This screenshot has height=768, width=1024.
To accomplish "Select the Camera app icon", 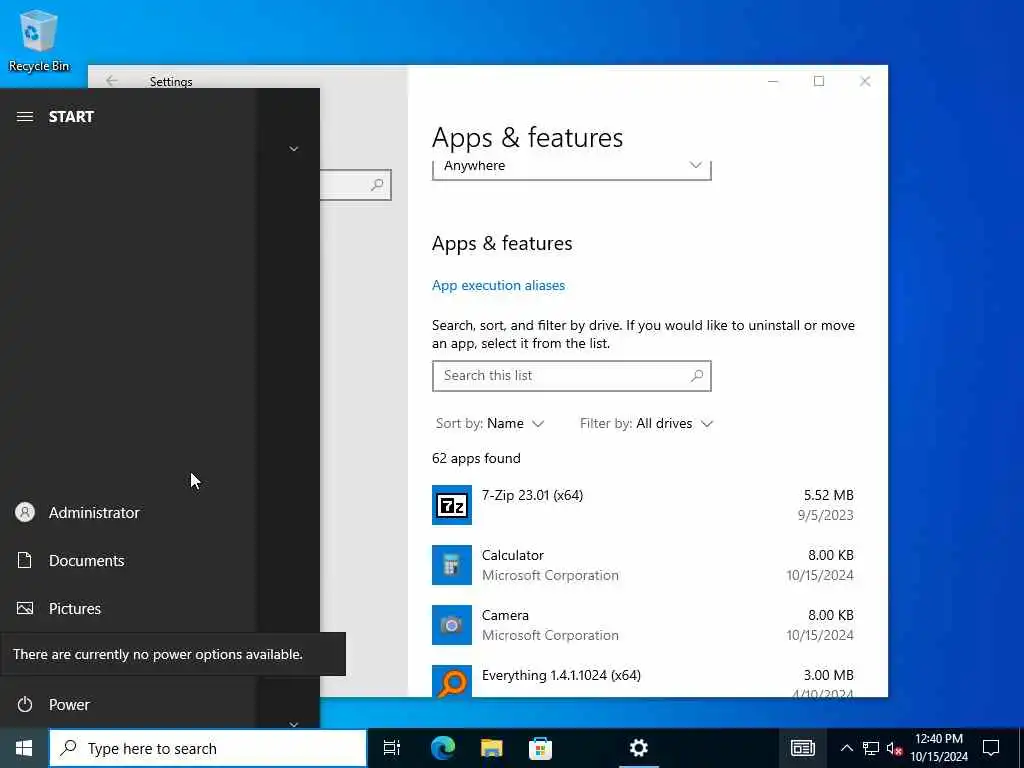I will tap(452, 625).
